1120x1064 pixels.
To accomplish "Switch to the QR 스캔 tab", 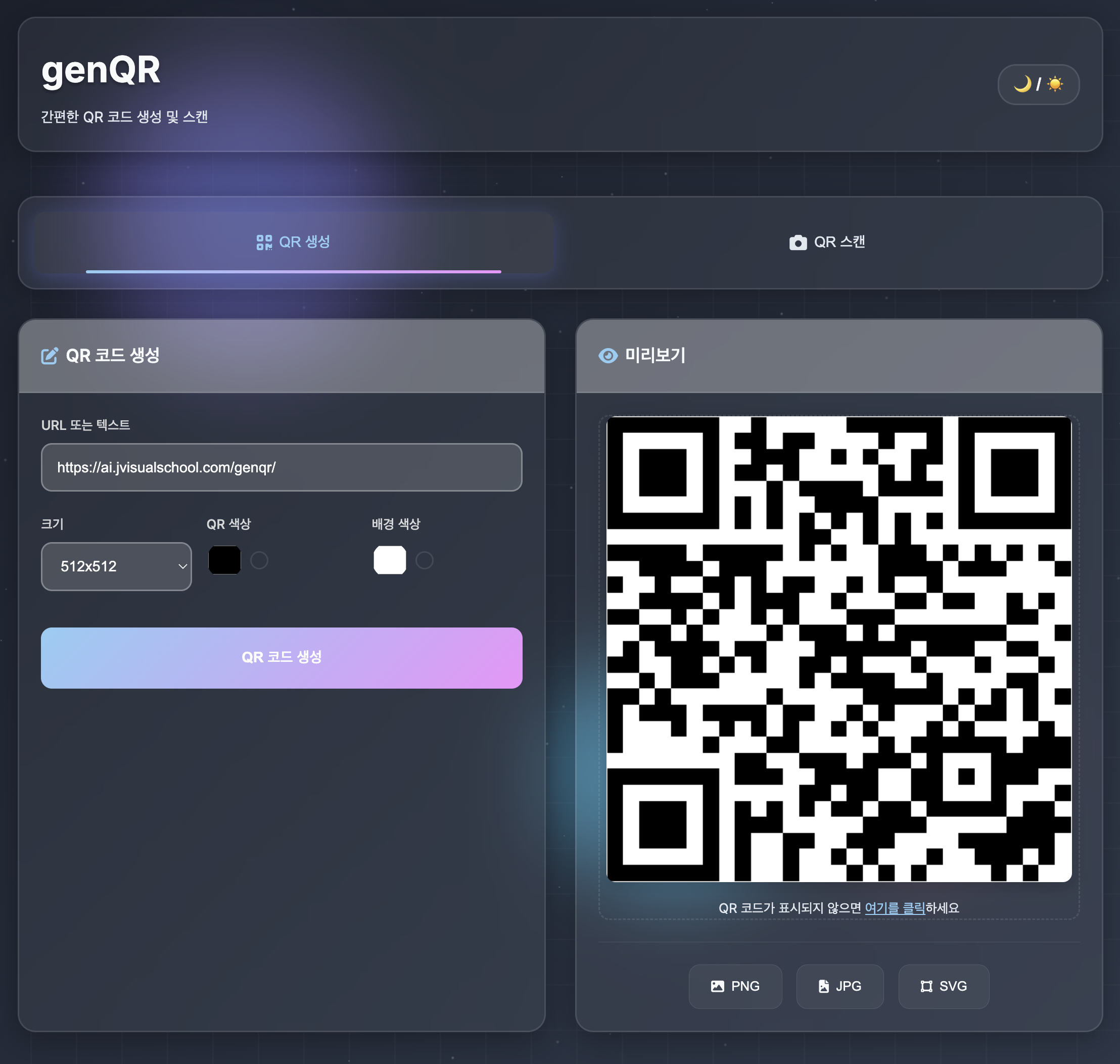I will (827, 242).
